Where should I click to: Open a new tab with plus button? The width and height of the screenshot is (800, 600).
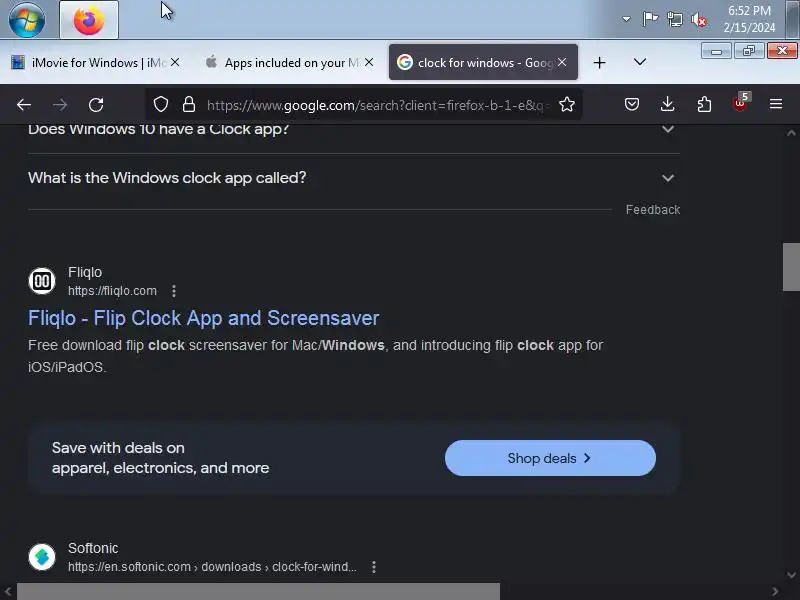[599, 63]
